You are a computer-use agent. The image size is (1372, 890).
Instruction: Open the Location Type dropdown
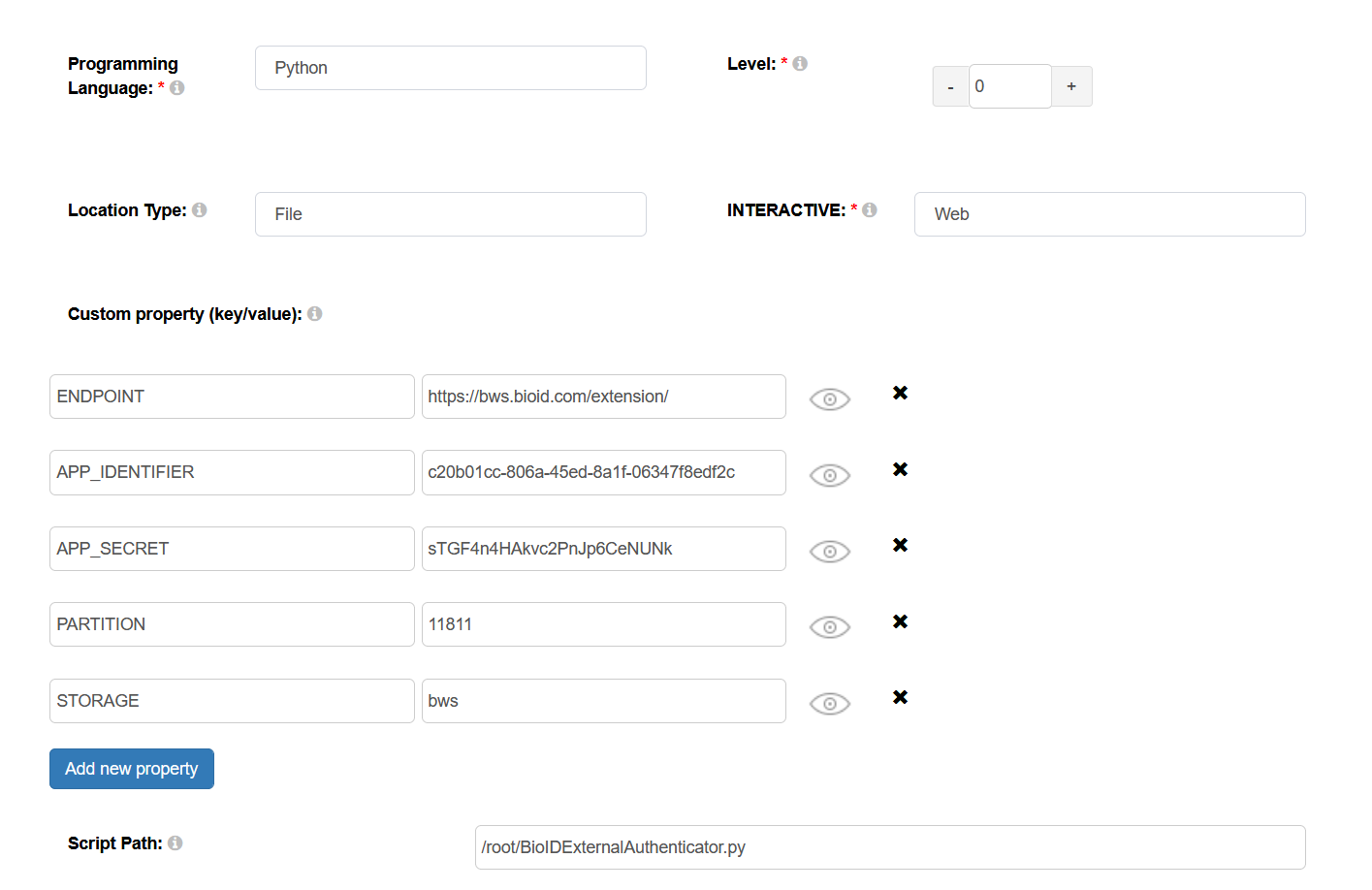click(x=451, y=214)
